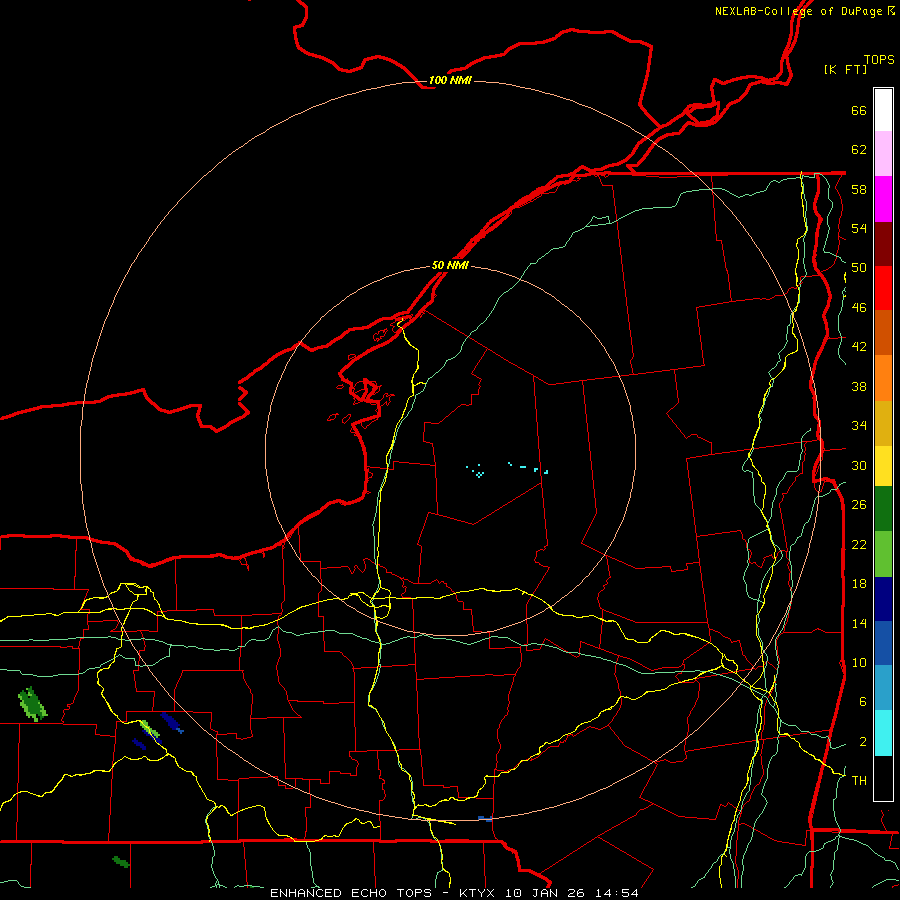Click the large light-green echo at far left
900x900 pixels.
point(32,704)
